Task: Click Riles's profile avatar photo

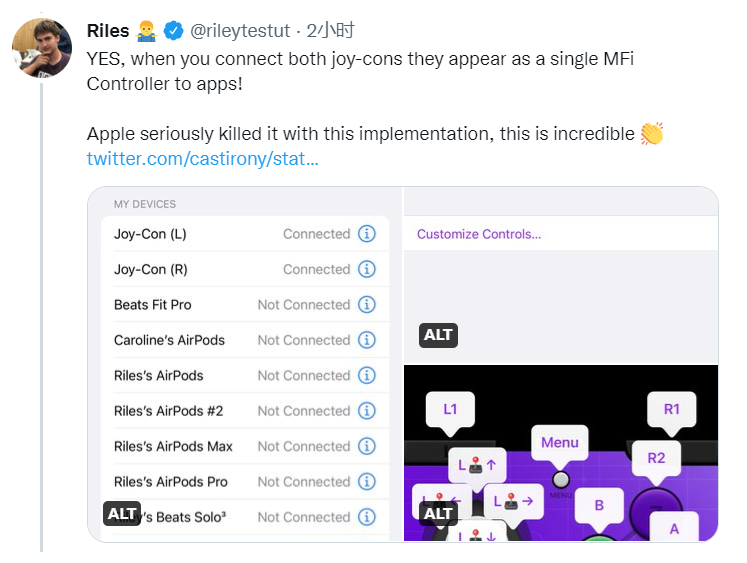Action: coord(42,47)
